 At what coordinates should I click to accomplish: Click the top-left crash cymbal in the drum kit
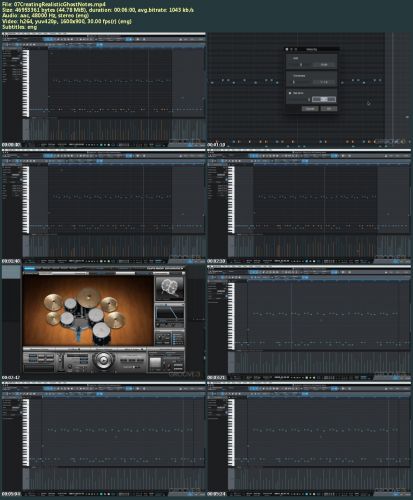coord(54,302)
